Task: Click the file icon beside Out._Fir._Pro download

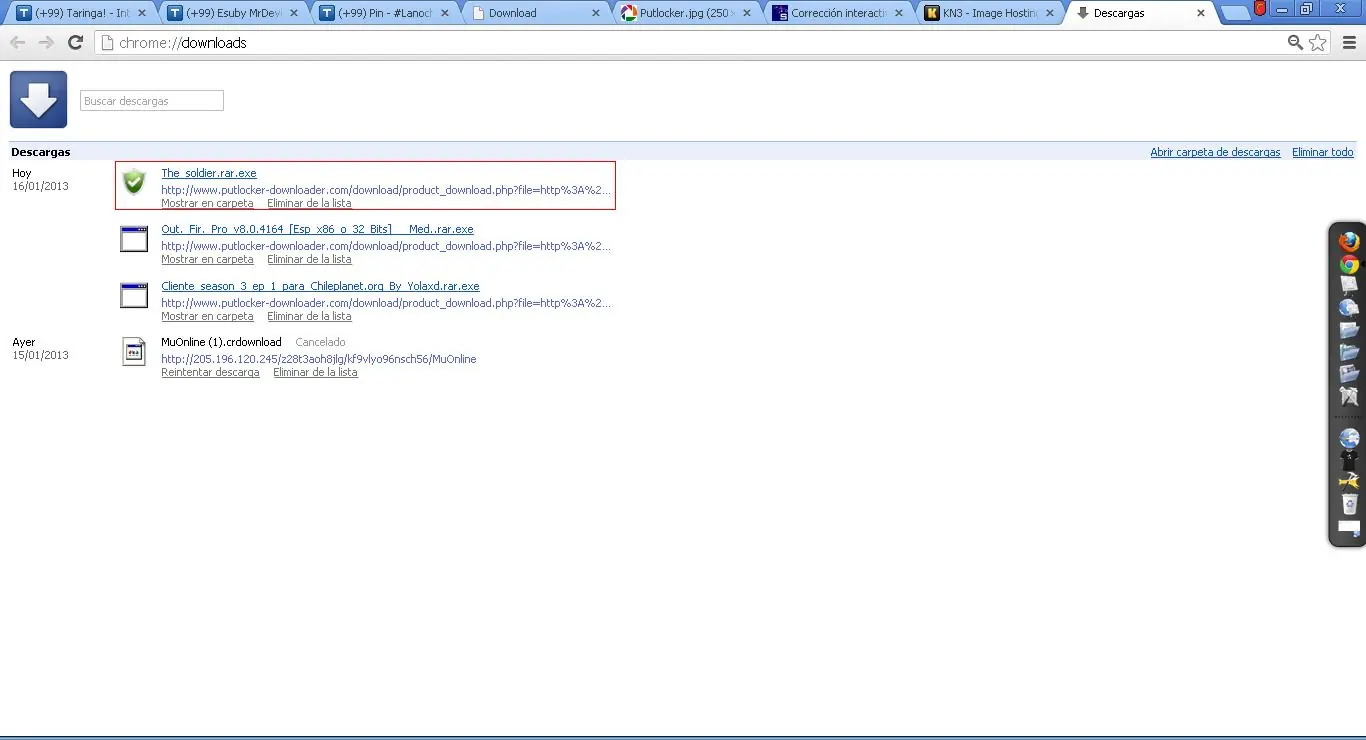Action: [134, 239]
